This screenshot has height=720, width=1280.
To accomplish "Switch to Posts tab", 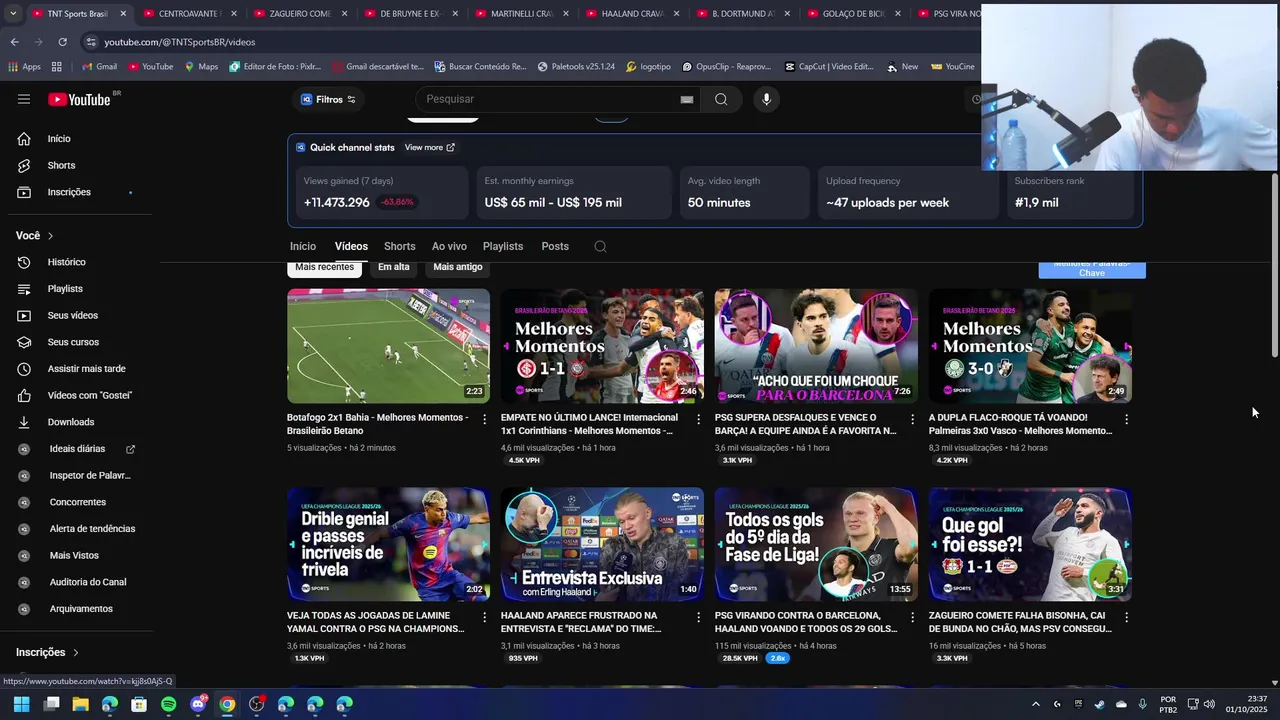I will [x=555, y=246].
